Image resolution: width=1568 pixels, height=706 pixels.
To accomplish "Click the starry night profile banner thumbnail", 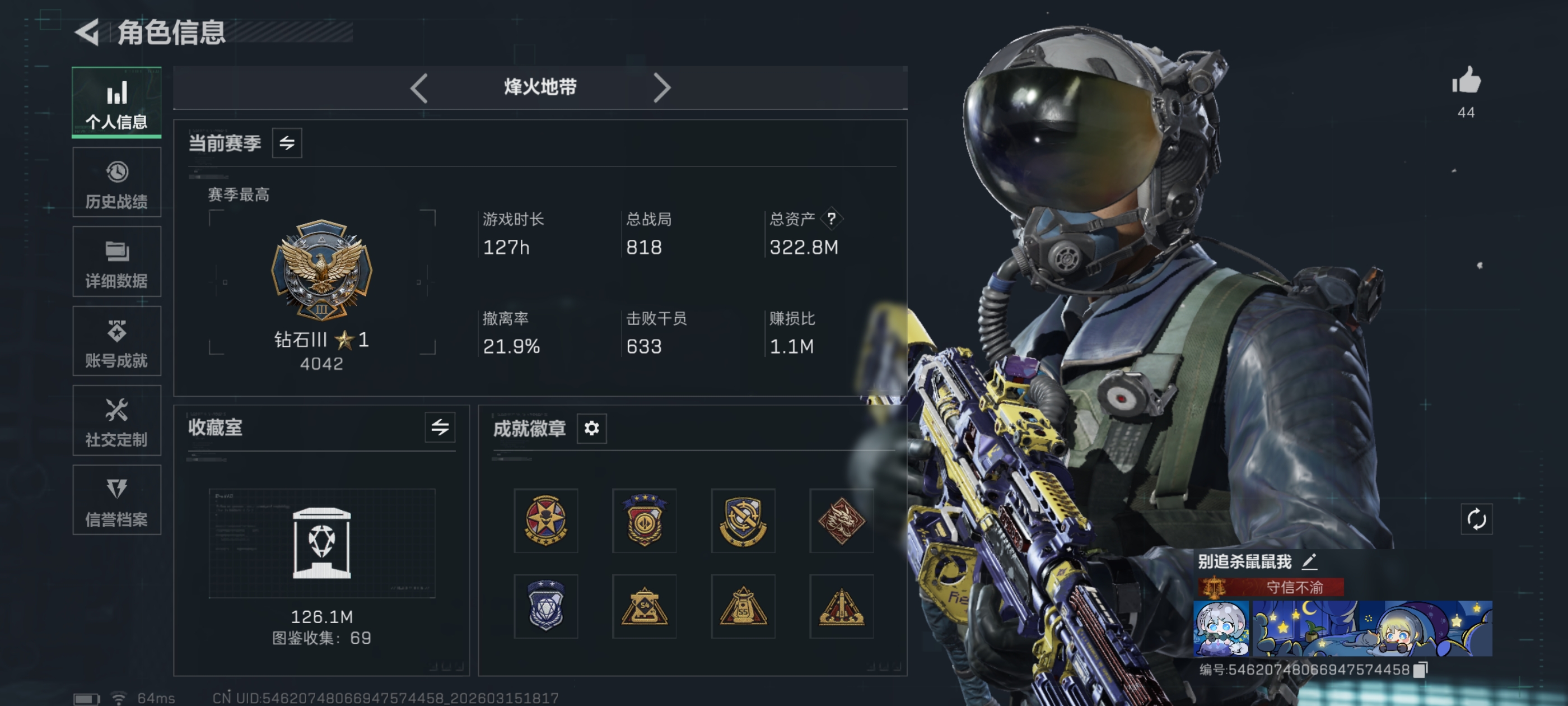I will tap(1371, 629).
